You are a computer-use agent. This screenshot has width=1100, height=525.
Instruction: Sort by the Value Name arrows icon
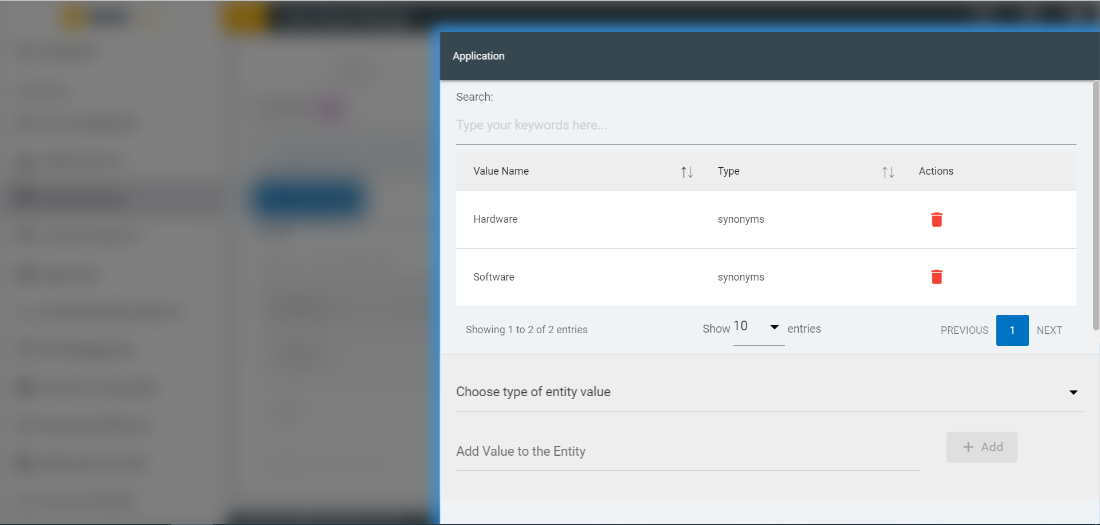tap(687, 172)
